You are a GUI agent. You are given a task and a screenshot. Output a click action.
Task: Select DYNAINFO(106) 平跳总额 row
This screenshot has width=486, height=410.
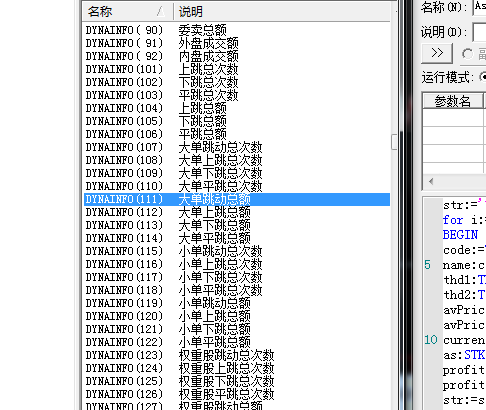[237, 134]
